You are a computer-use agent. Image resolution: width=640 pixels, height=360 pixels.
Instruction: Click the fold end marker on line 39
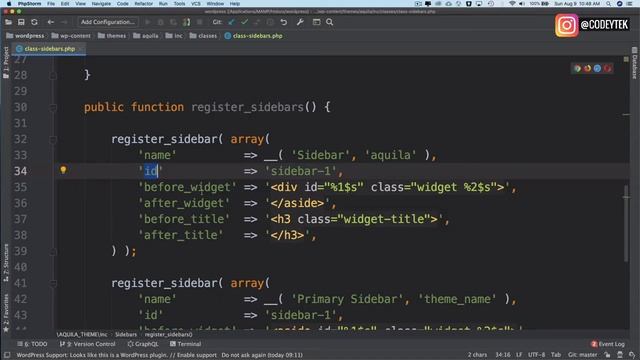pos(53,251)
